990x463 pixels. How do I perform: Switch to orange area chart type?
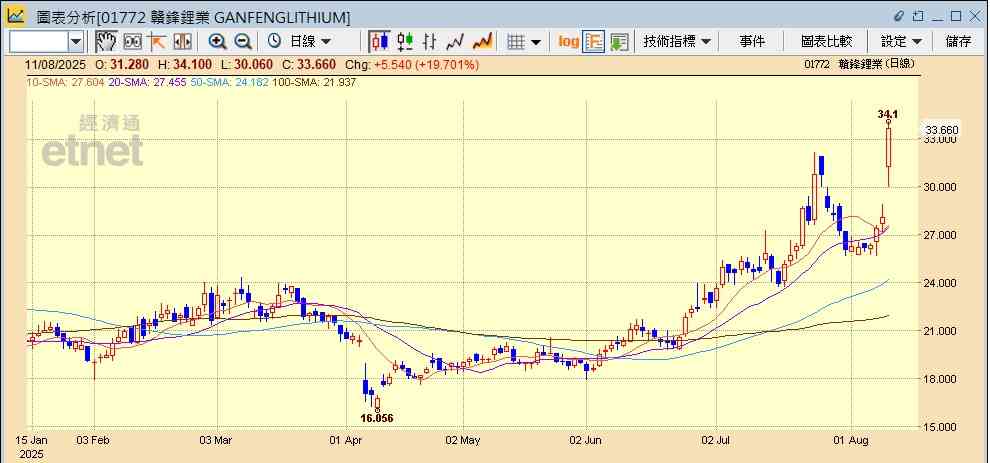(482, 42)
